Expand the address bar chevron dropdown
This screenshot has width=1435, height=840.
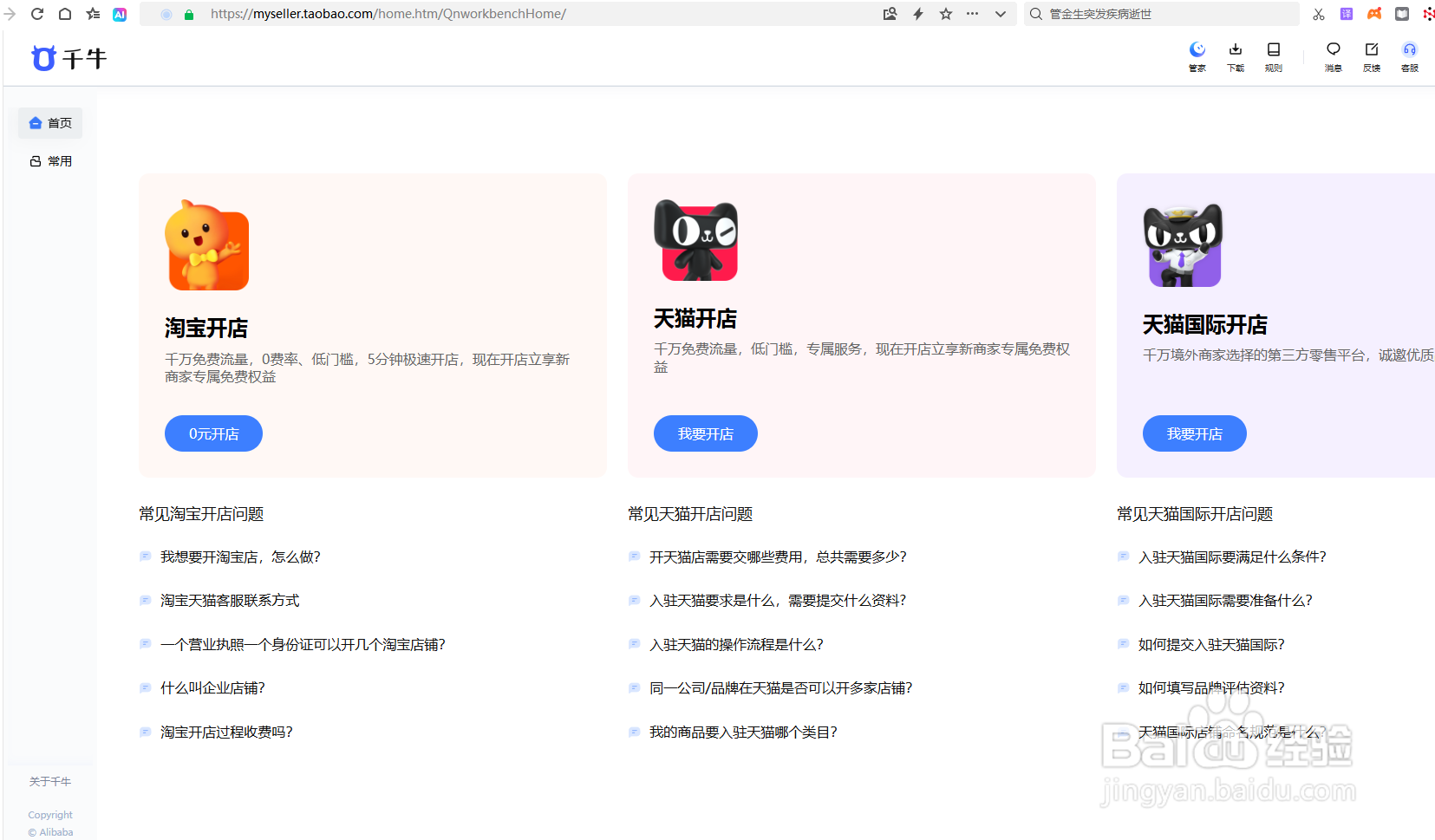pyautogui.click(x=1001, y=14)
